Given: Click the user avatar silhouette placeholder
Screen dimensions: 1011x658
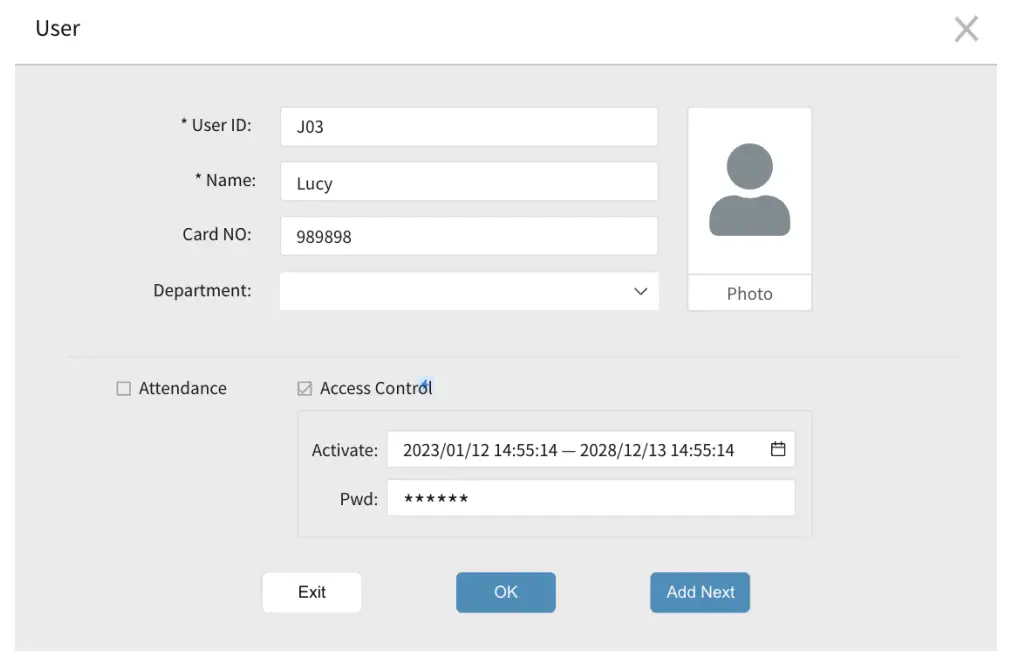Looking at the screenshot, I should tap(749, 190).
